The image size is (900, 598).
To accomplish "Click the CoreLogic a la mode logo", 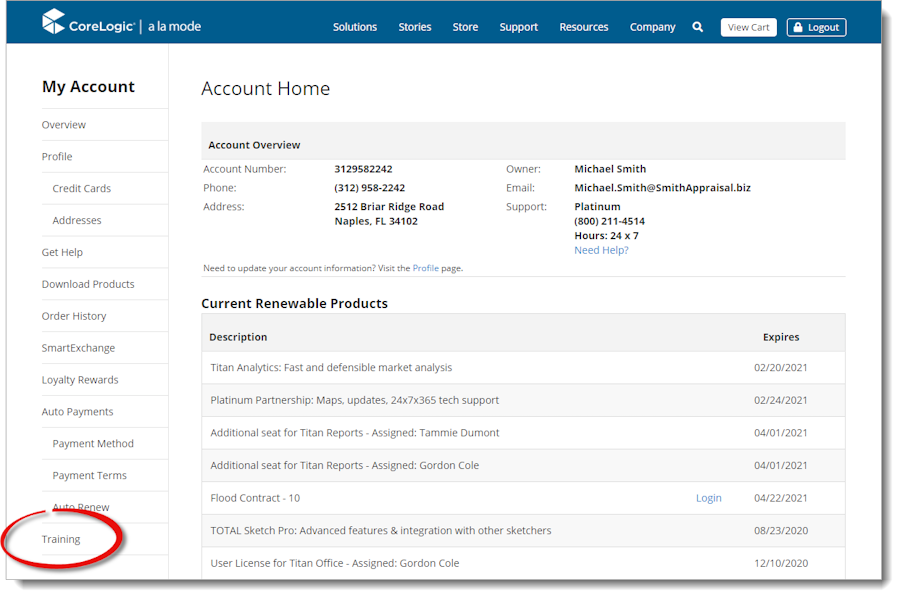I will pyautogui.click(x=121, y=22).
